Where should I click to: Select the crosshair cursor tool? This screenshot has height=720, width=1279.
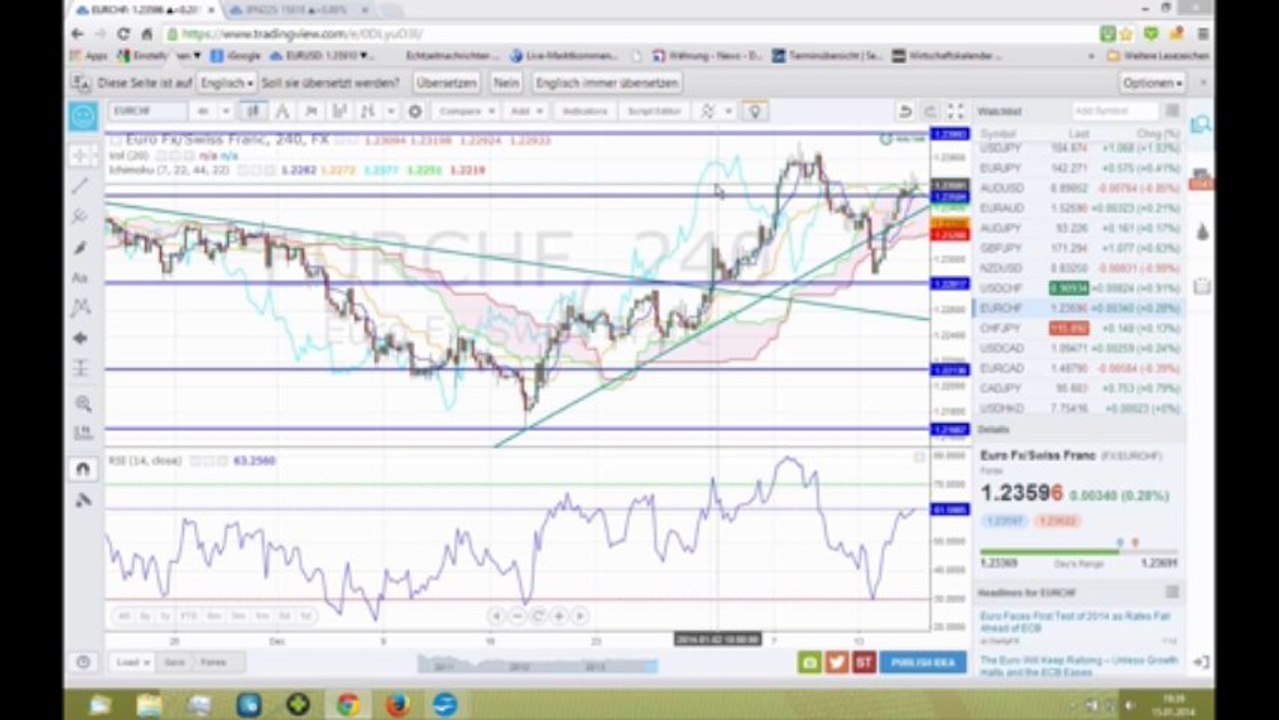tap(82, 155)
